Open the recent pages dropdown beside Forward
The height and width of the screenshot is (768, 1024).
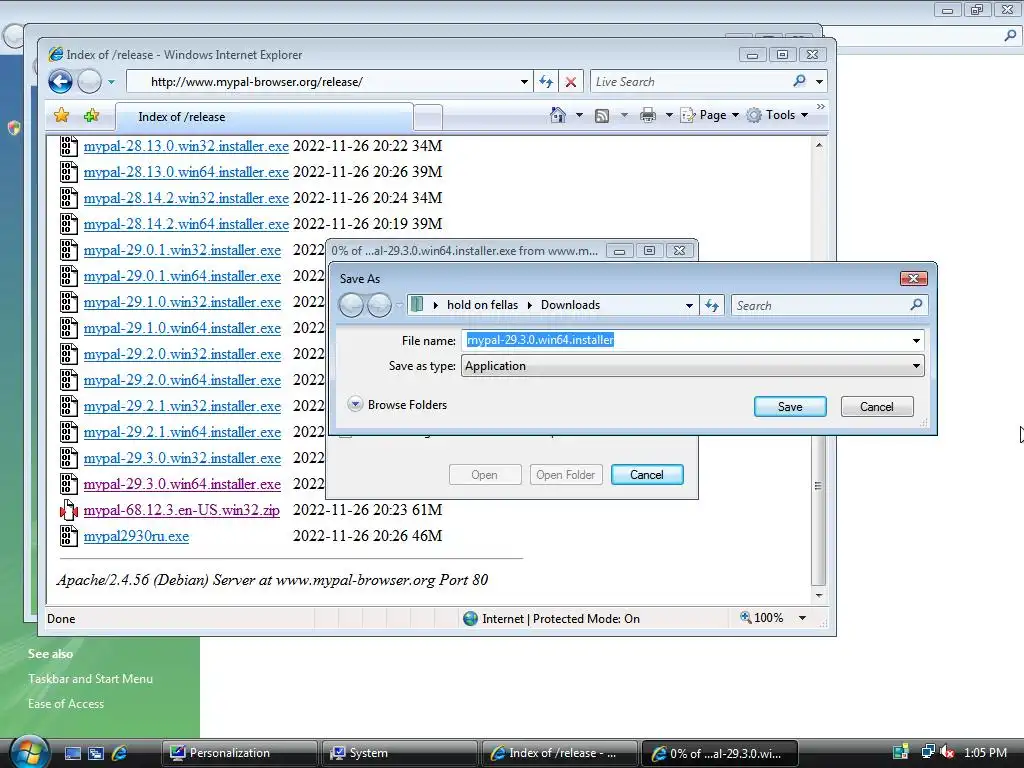[x=111, y=82]
